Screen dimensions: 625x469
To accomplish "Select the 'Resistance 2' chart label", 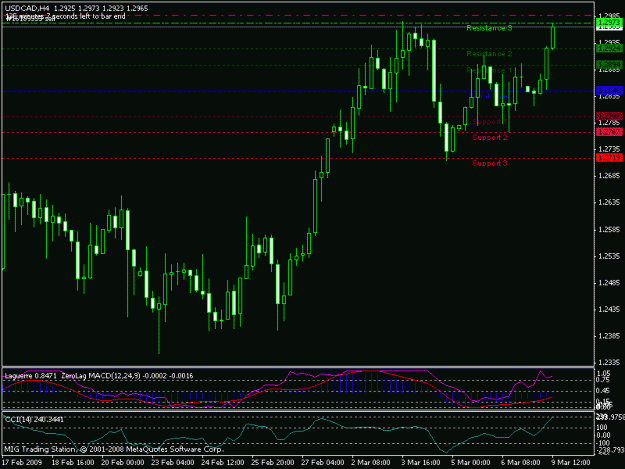I will pyautogui.click(x=489, y=54).
